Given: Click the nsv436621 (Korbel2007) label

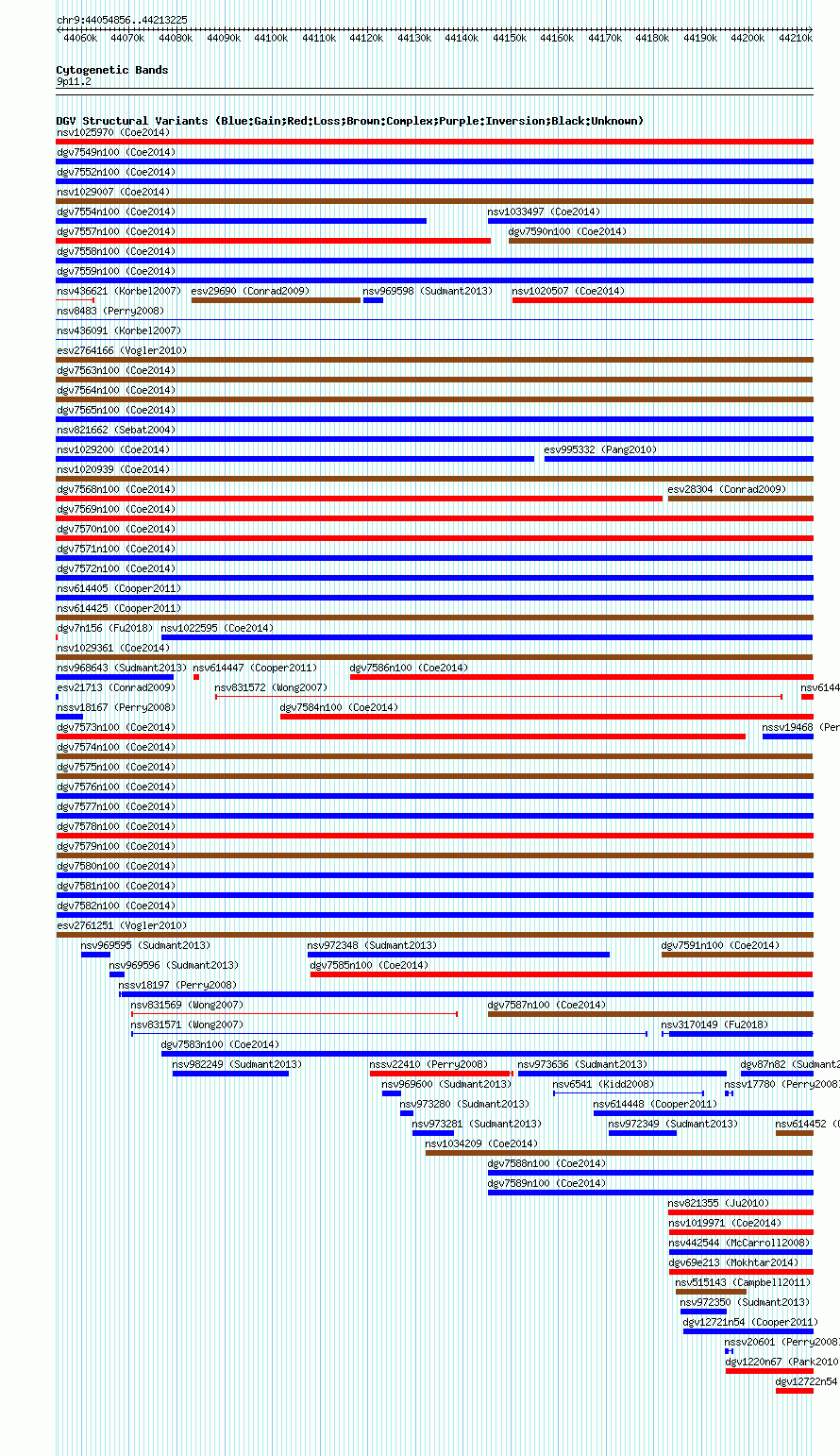Looking at the screenshot, I should pos(119,292).
